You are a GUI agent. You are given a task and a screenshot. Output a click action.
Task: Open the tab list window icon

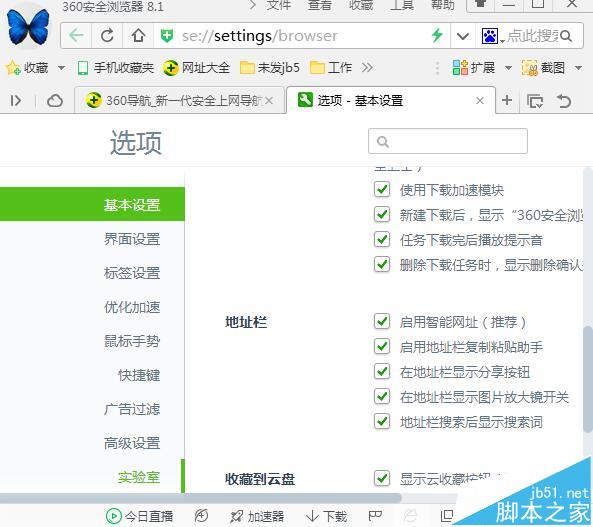535,101
